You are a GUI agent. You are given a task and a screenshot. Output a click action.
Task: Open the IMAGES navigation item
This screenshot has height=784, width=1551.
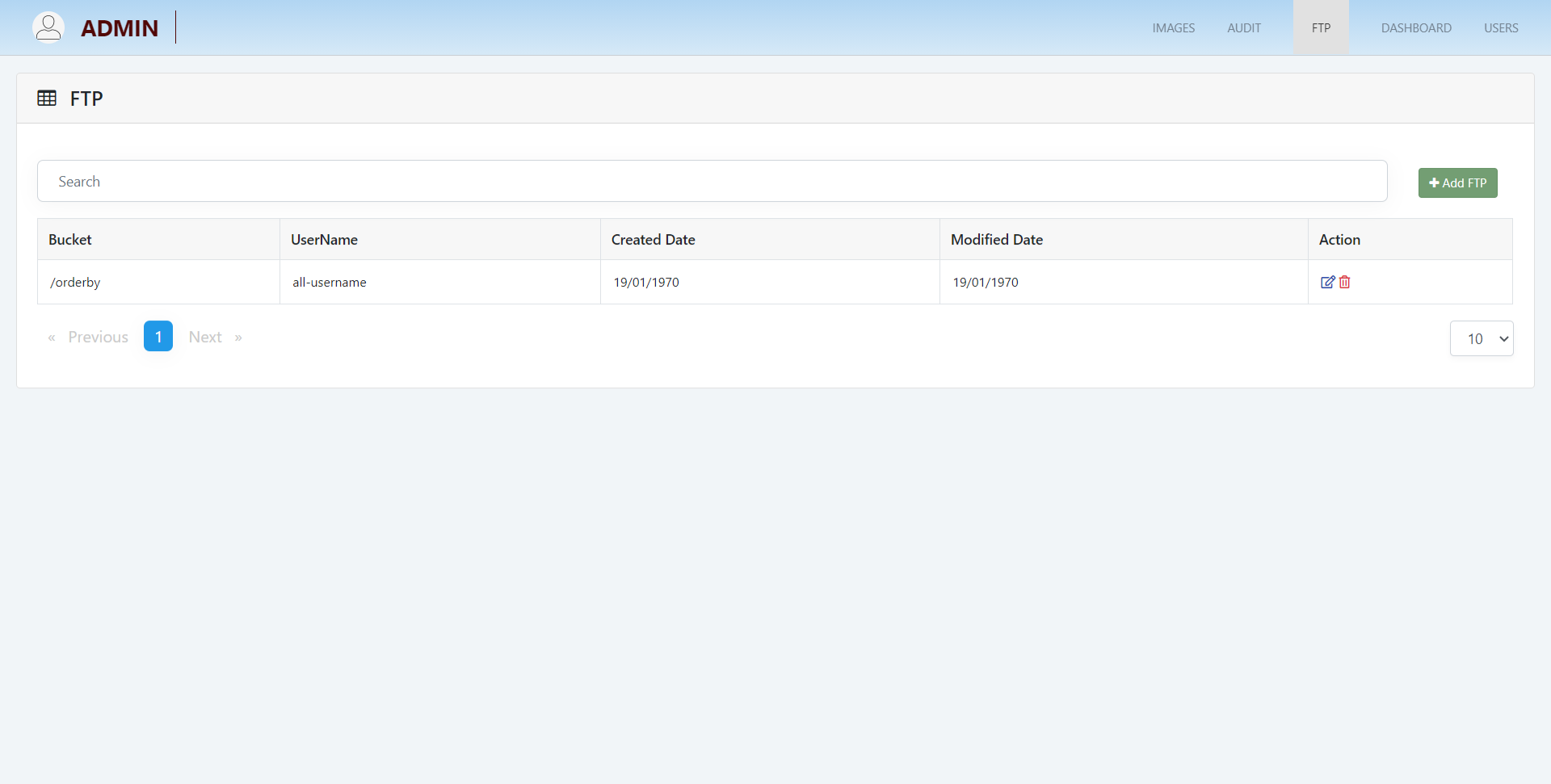coord(1173,28)
